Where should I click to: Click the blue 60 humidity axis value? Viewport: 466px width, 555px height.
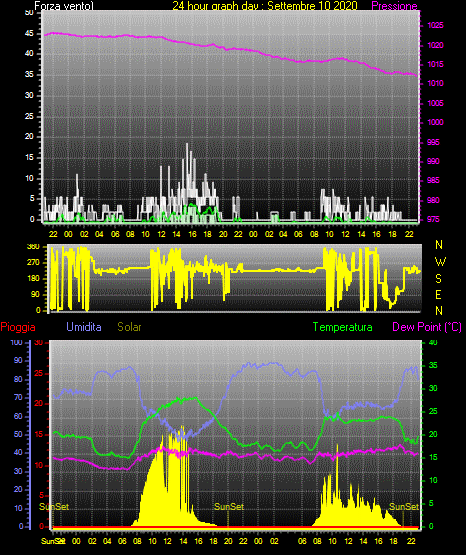pos(18,416)
